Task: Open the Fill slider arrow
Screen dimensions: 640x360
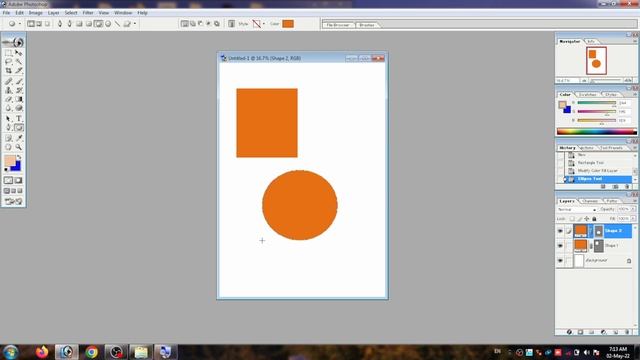Action: (x=633, y=219)
